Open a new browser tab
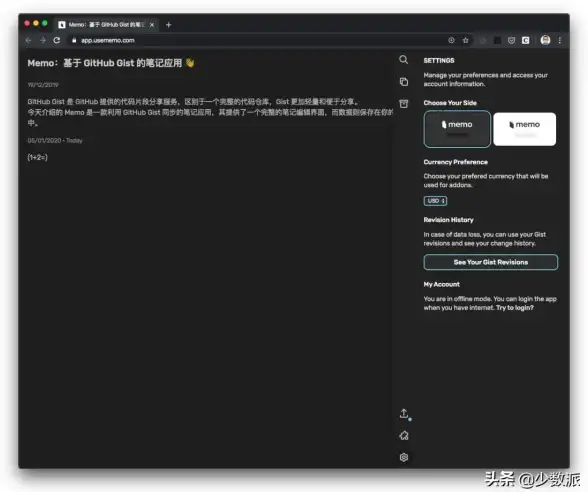Viewport: 588px width, 492px height. coord(168,25)
